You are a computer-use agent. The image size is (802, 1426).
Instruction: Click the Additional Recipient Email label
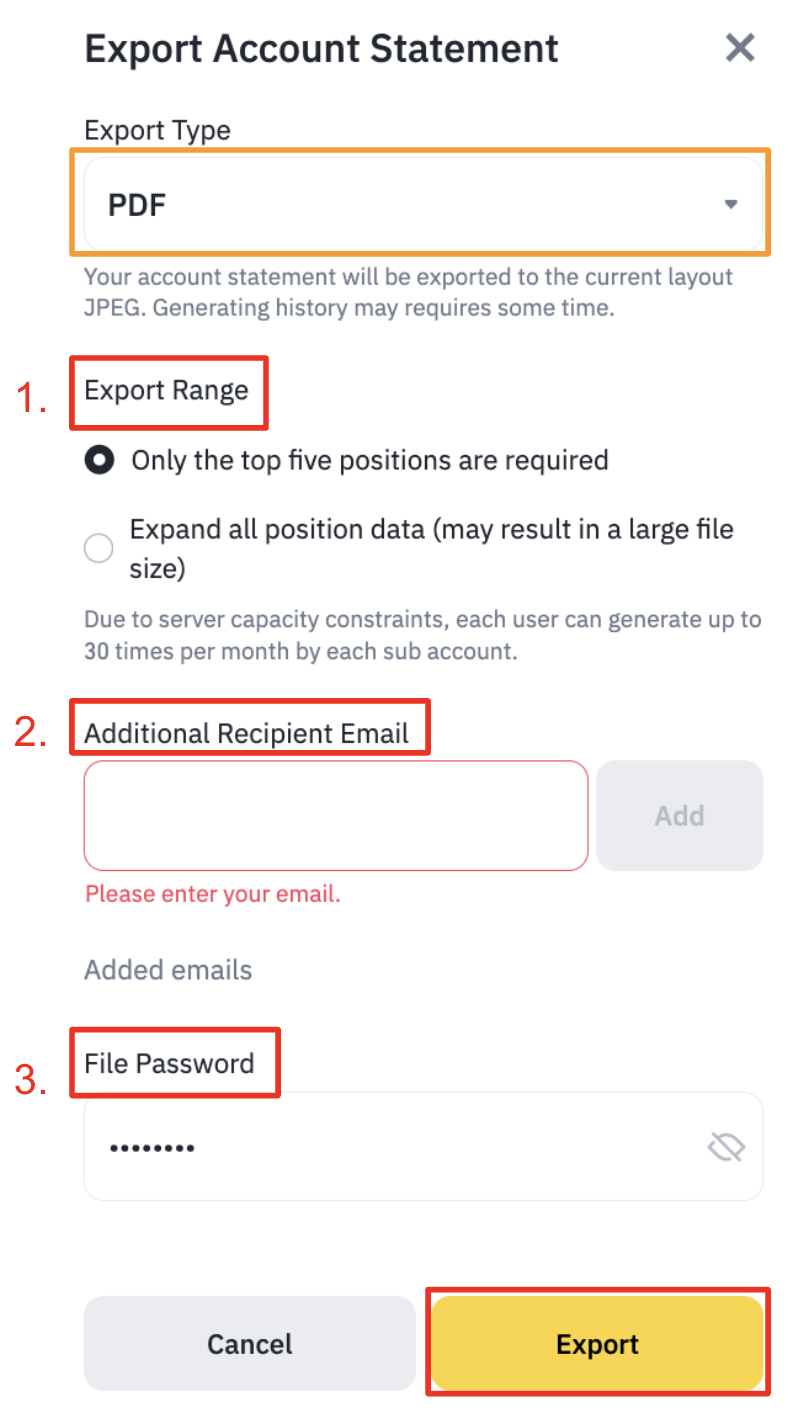point(247,733)
